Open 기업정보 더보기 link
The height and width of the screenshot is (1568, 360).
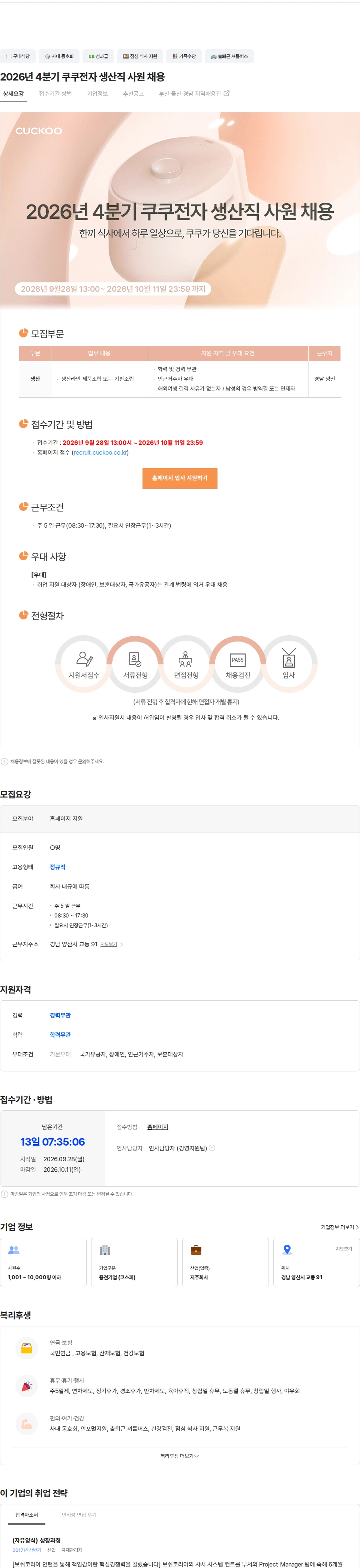tap(340, 1227)
